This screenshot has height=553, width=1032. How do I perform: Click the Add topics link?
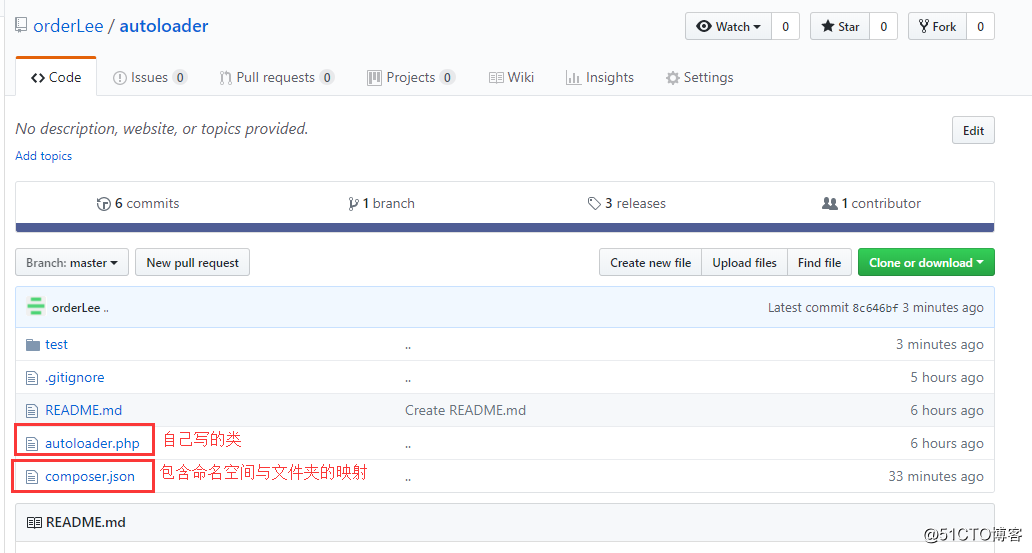[43, 156]
